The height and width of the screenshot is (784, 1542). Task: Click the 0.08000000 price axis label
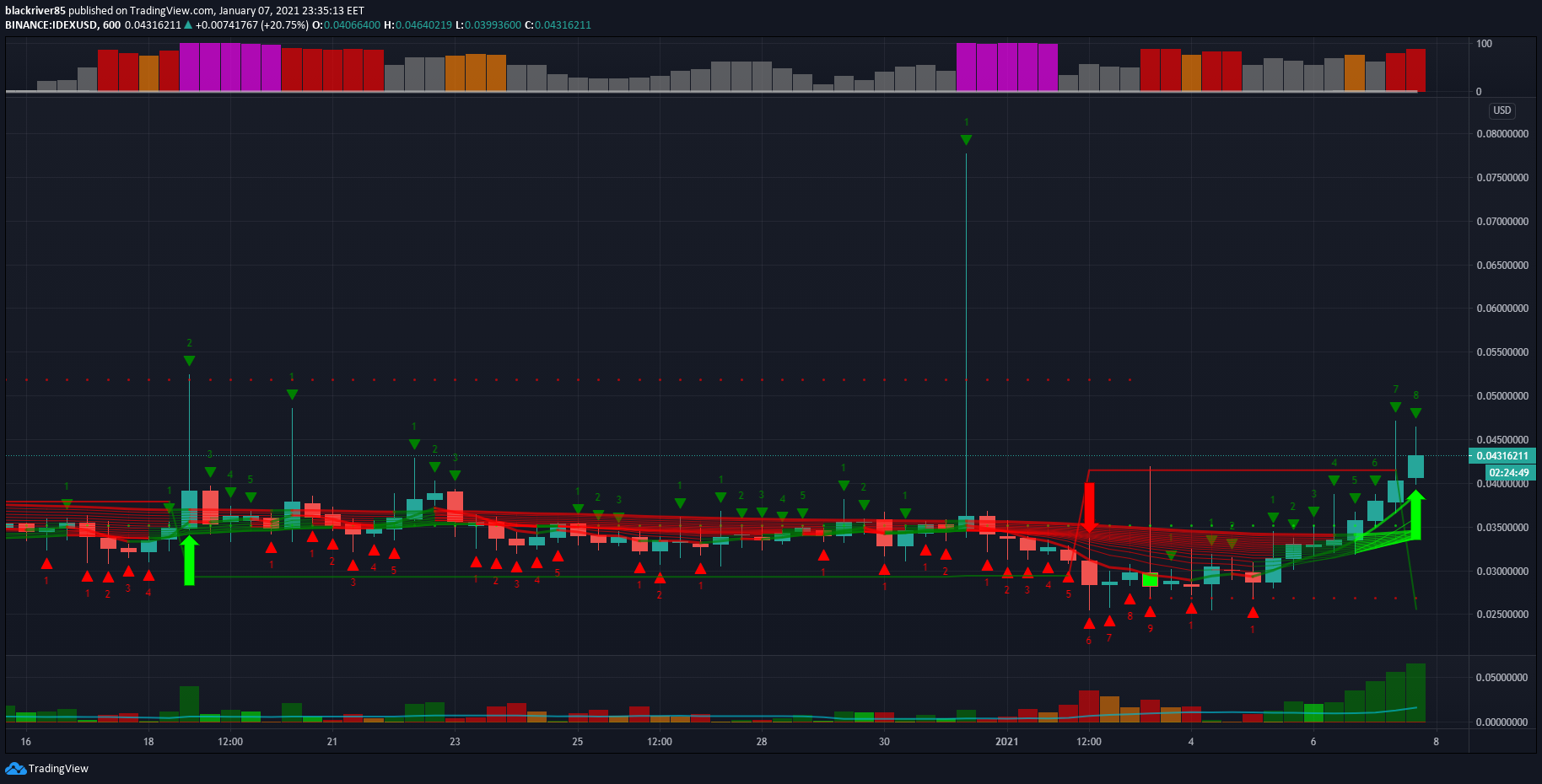pyautogui.click(x=1502, y=134)
